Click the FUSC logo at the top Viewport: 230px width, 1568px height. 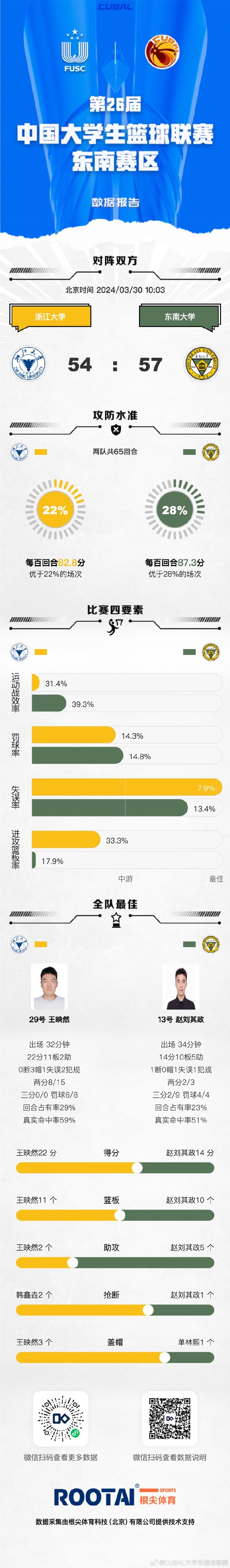(74, 51)
